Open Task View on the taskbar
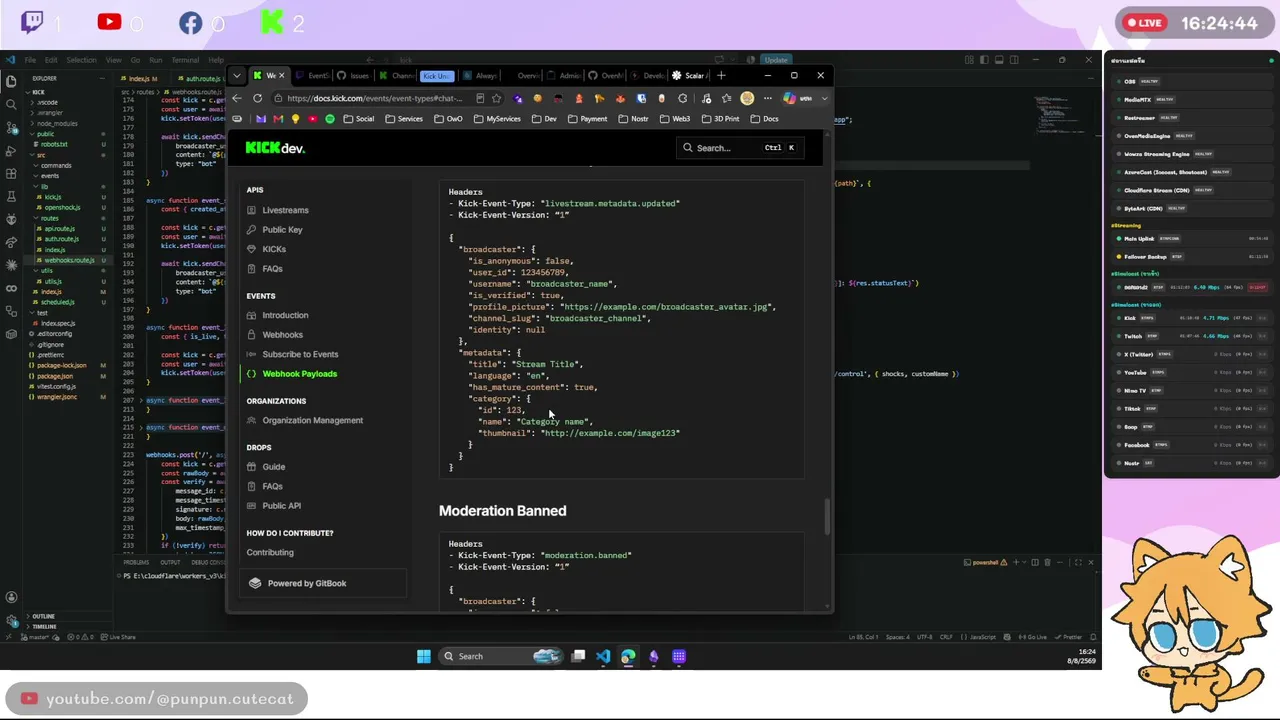This screenshot has height=720, width=1280. pos(578,656)
